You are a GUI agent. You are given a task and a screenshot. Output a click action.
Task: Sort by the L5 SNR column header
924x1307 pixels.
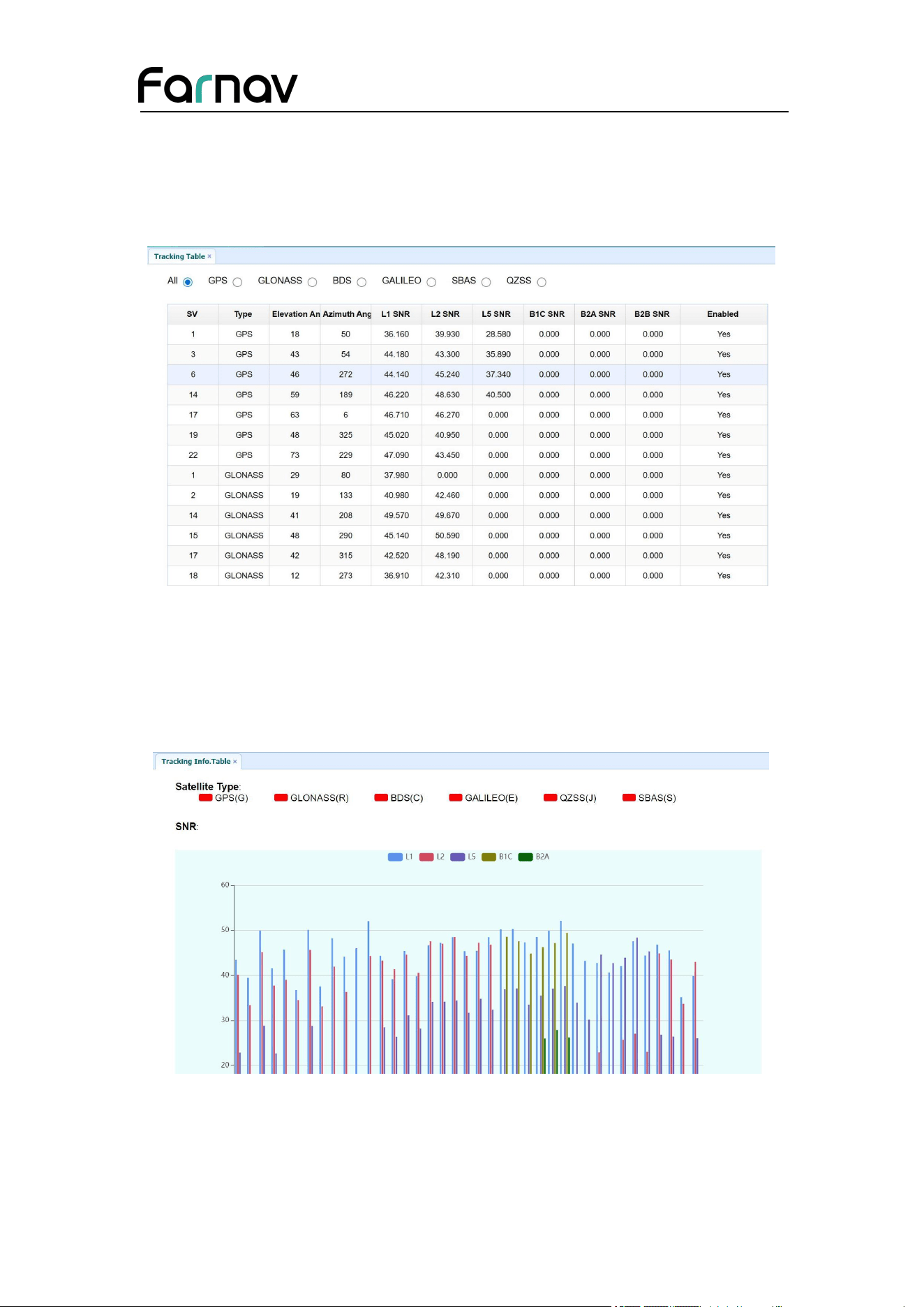(498, 314)
